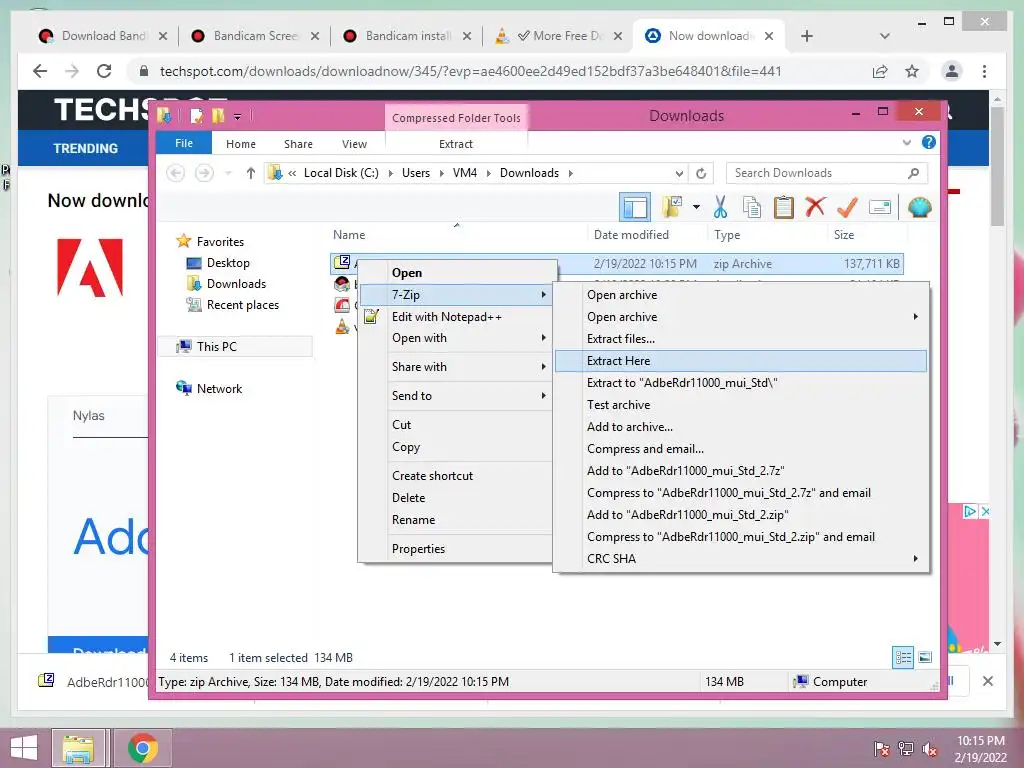
Task: Select Downloads under Favorites
Action: (236, 283)
